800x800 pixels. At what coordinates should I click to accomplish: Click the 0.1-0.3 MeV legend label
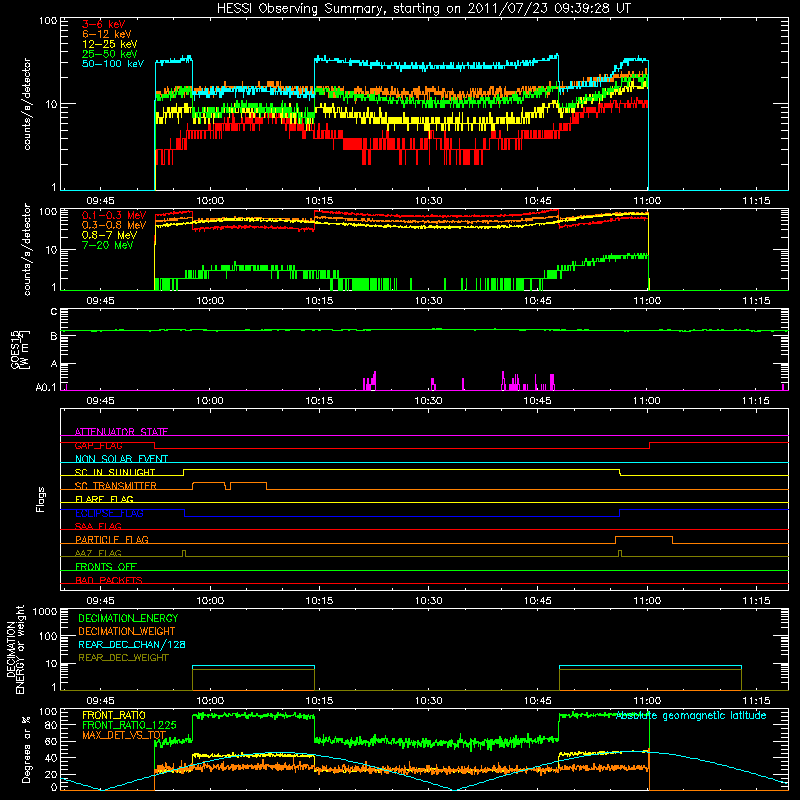[114, 215]
